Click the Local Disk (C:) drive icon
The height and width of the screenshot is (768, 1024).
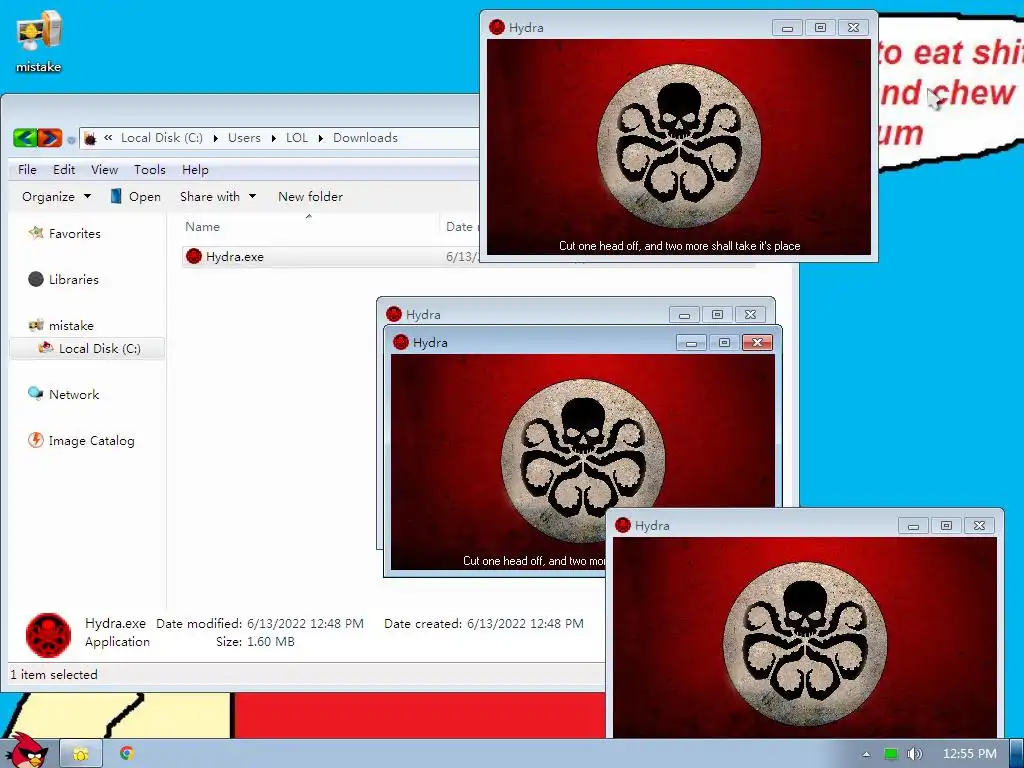click(46, 347)
